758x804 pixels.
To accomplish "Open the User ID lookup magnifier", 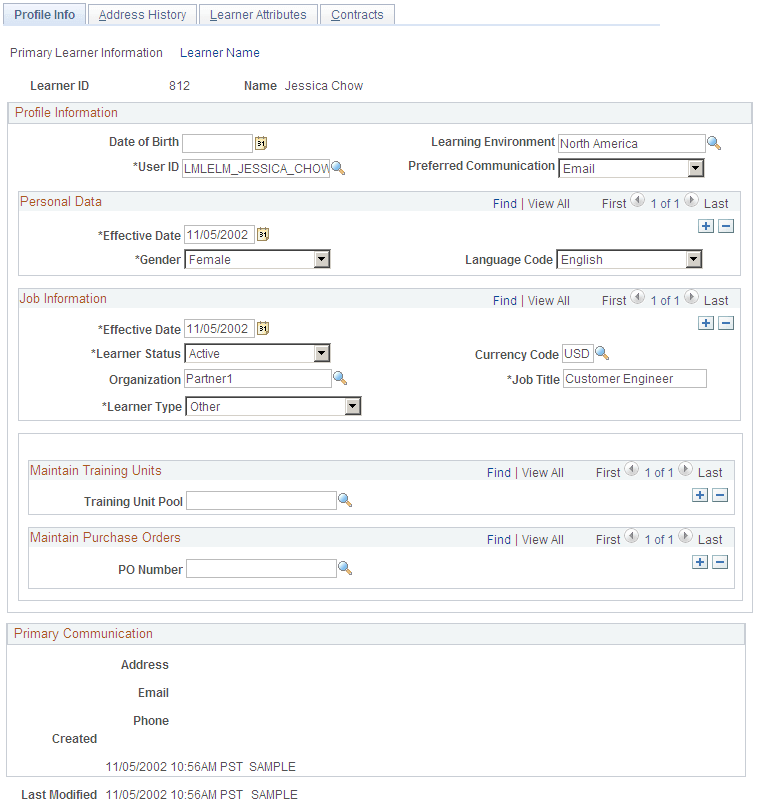I will pos(339,168).
